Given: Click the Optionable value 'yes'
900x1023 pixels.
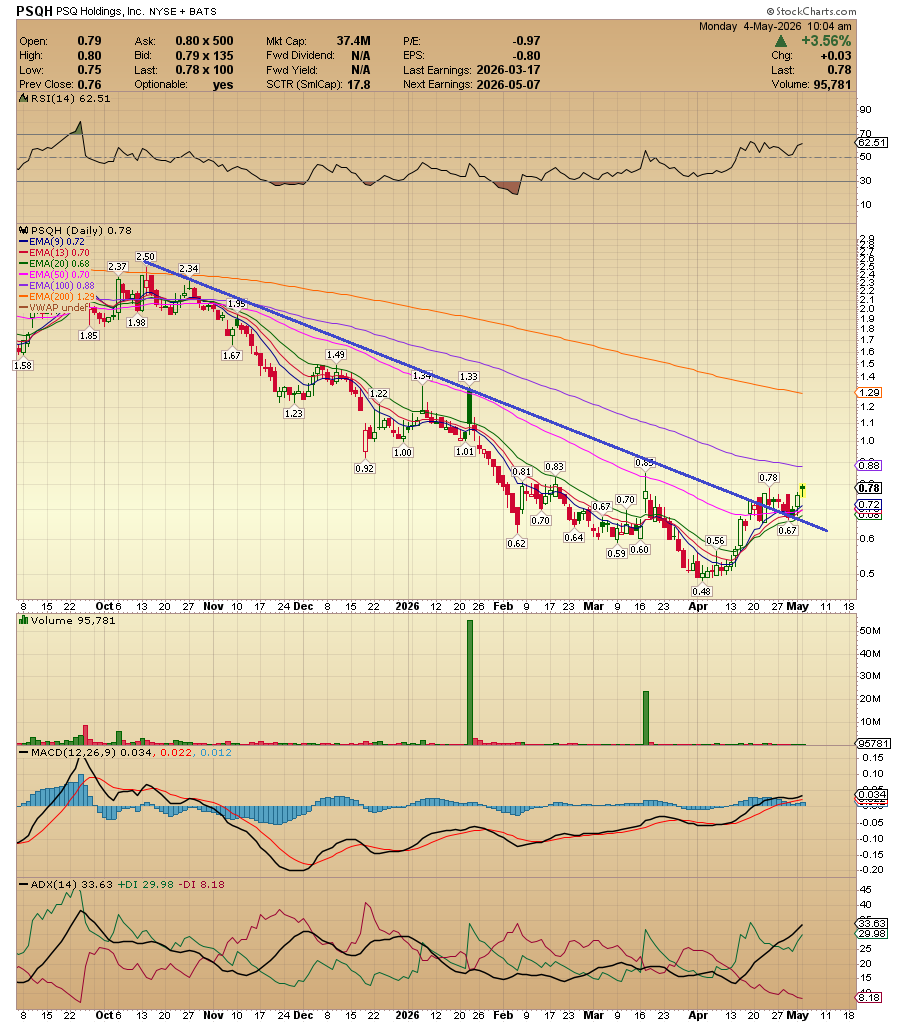Looking at the screenshot, I should click(x=223, y=85).
